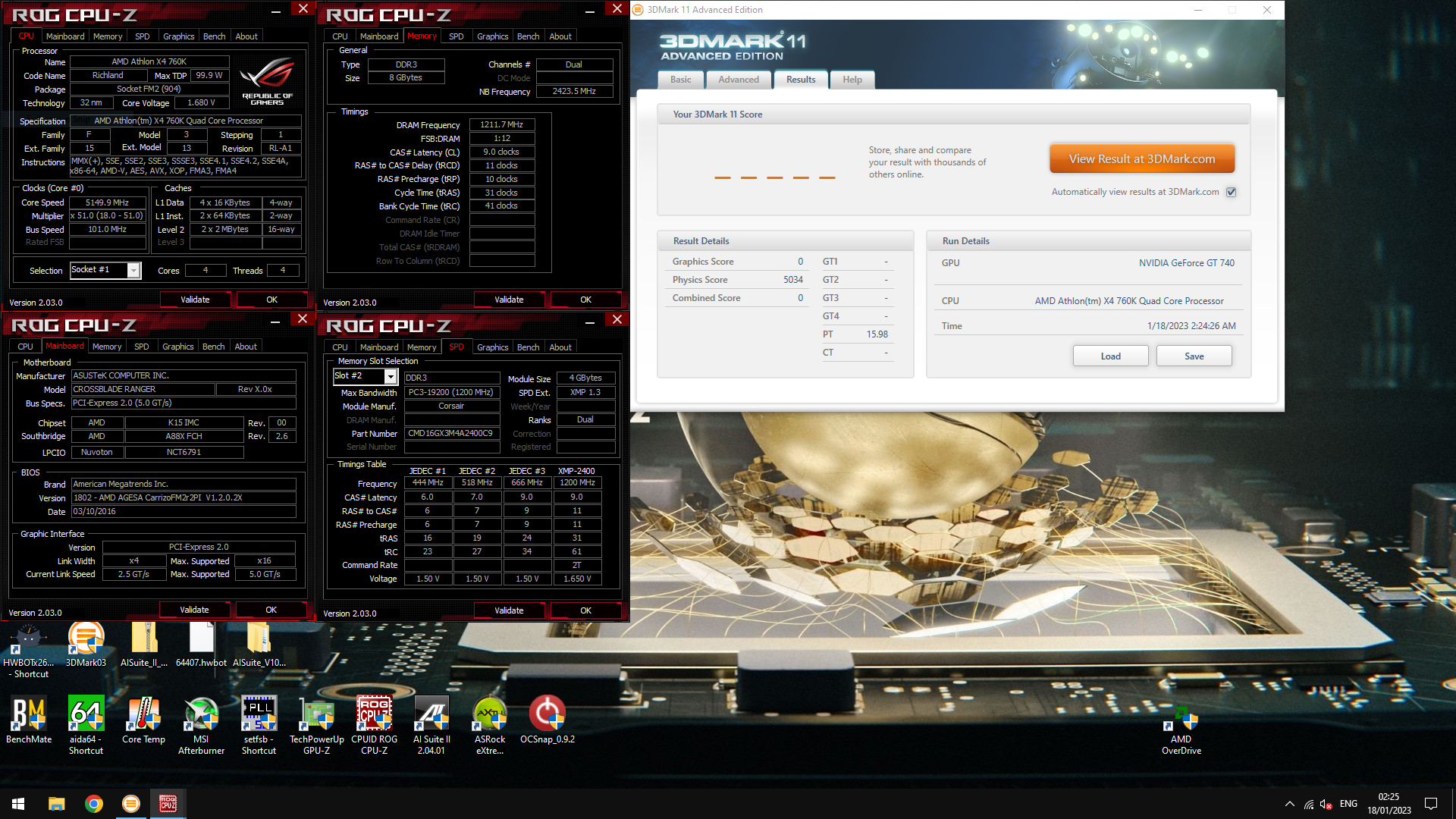Click OK in the SPD tab CPU-Z window
1456x819 pixels.
coord(585,610)
